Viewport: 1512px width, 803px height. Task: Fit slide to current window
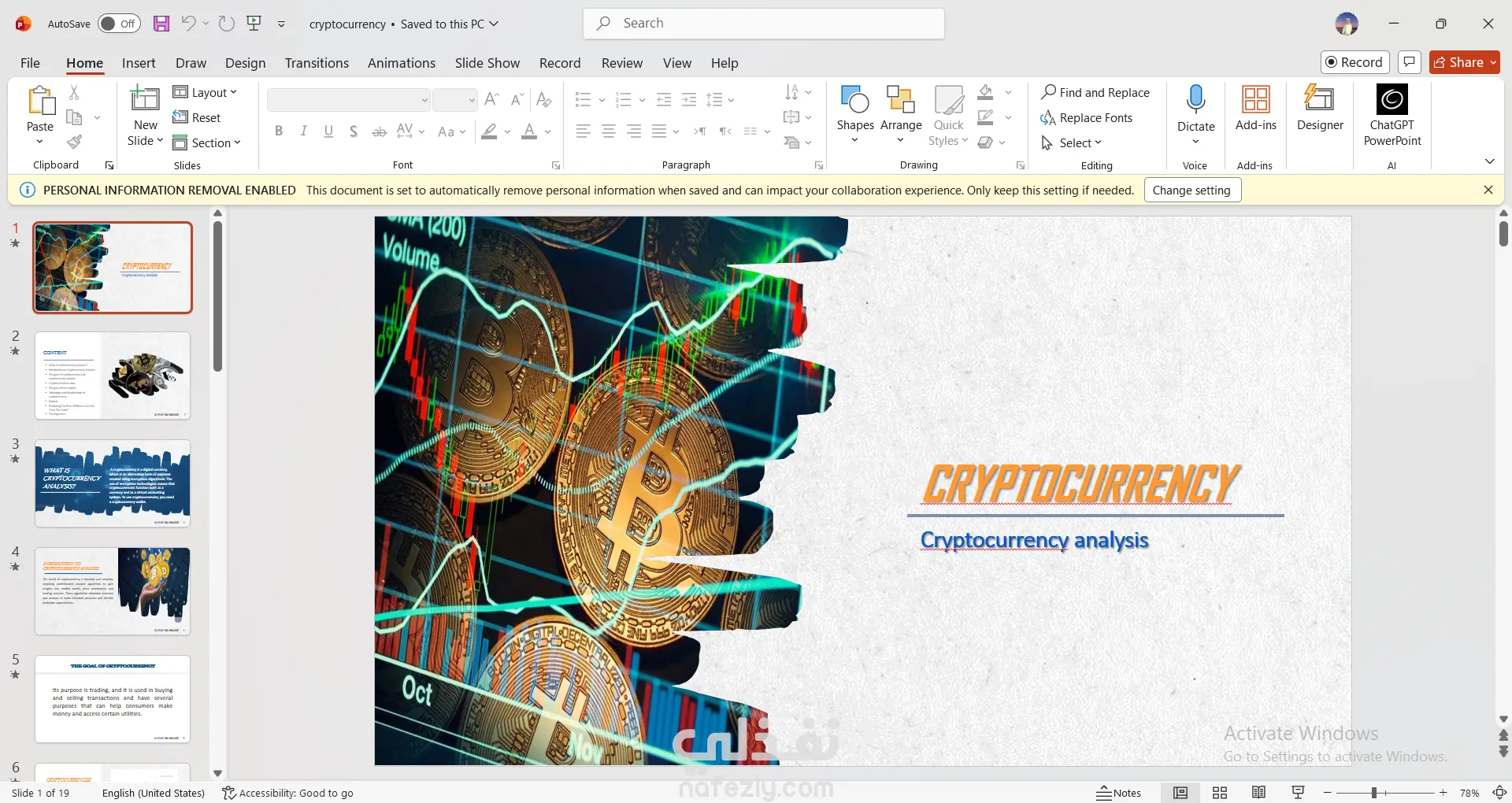(x=1500, y=793)
